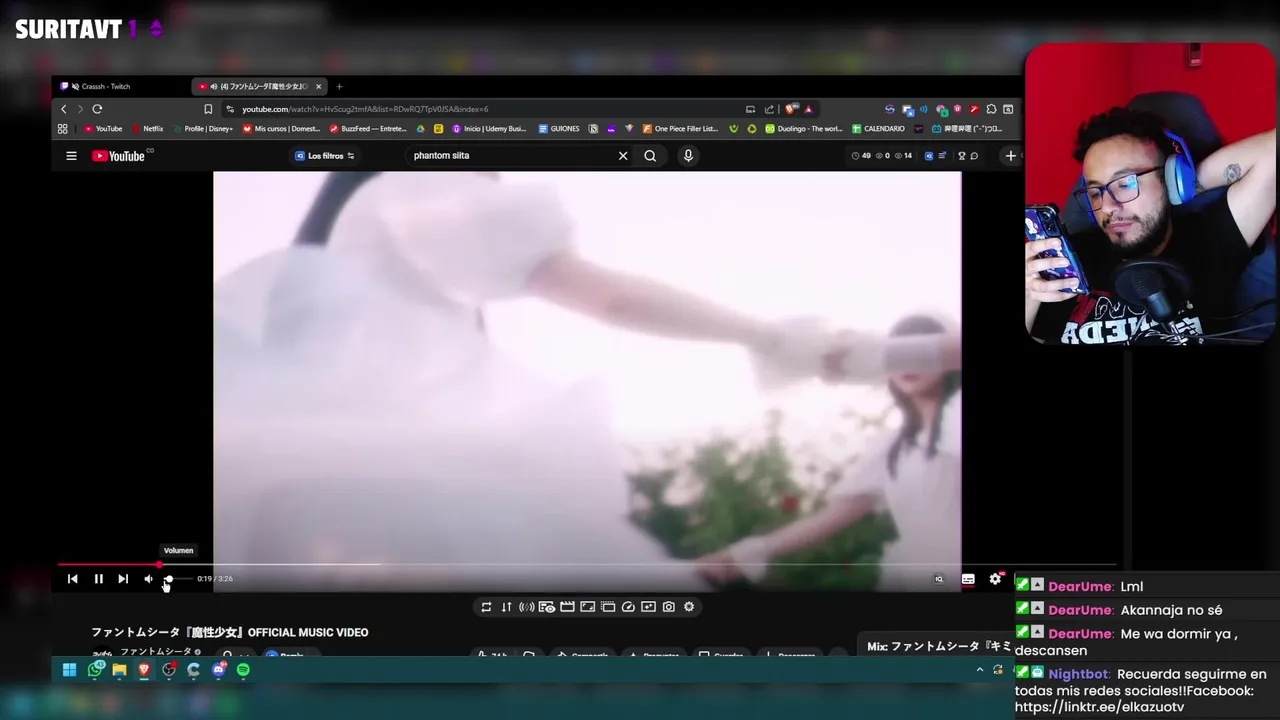The height and width of the screenshot is (720, 1280).
Task: Clear the search text with X
Action: point(623,156)
